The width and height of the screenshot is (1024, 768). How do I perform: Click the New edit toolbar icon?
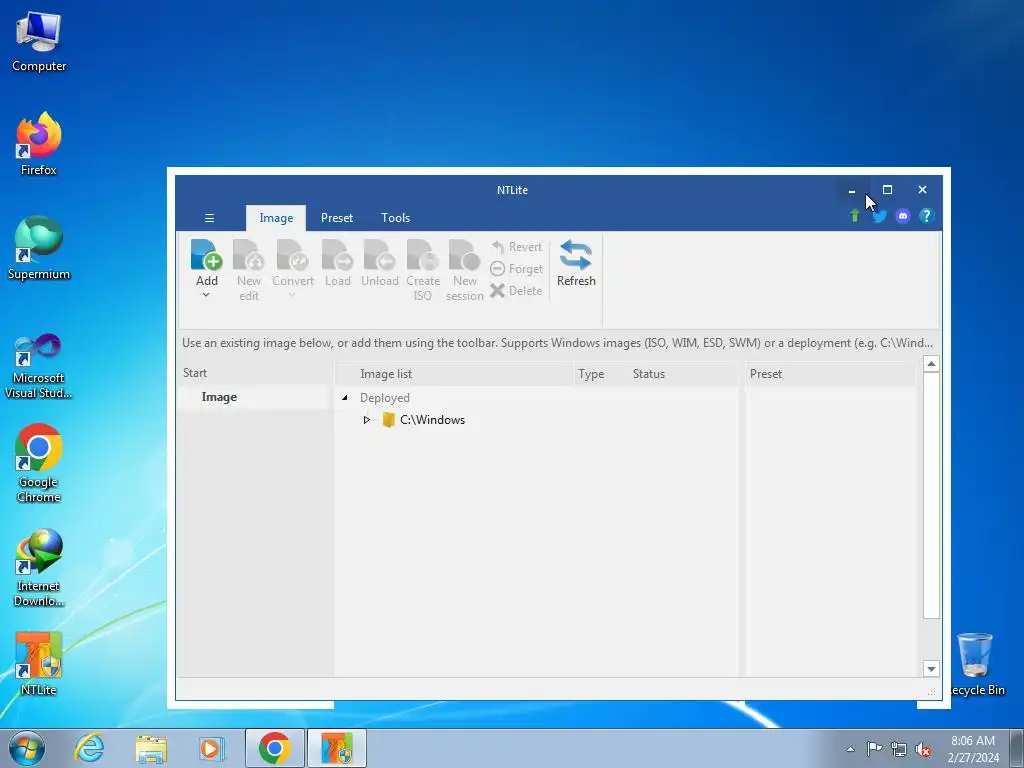249,255
